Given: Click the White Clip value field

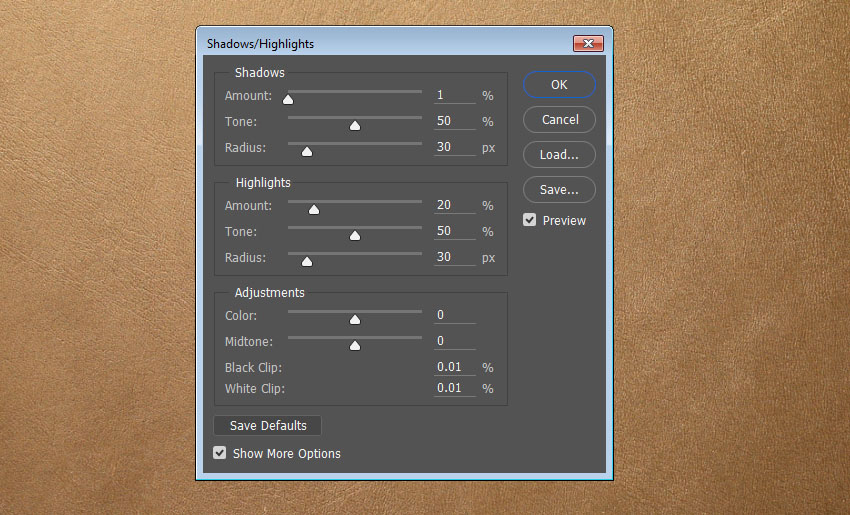Looking at the screenshot, I should [x=454, y=388].
